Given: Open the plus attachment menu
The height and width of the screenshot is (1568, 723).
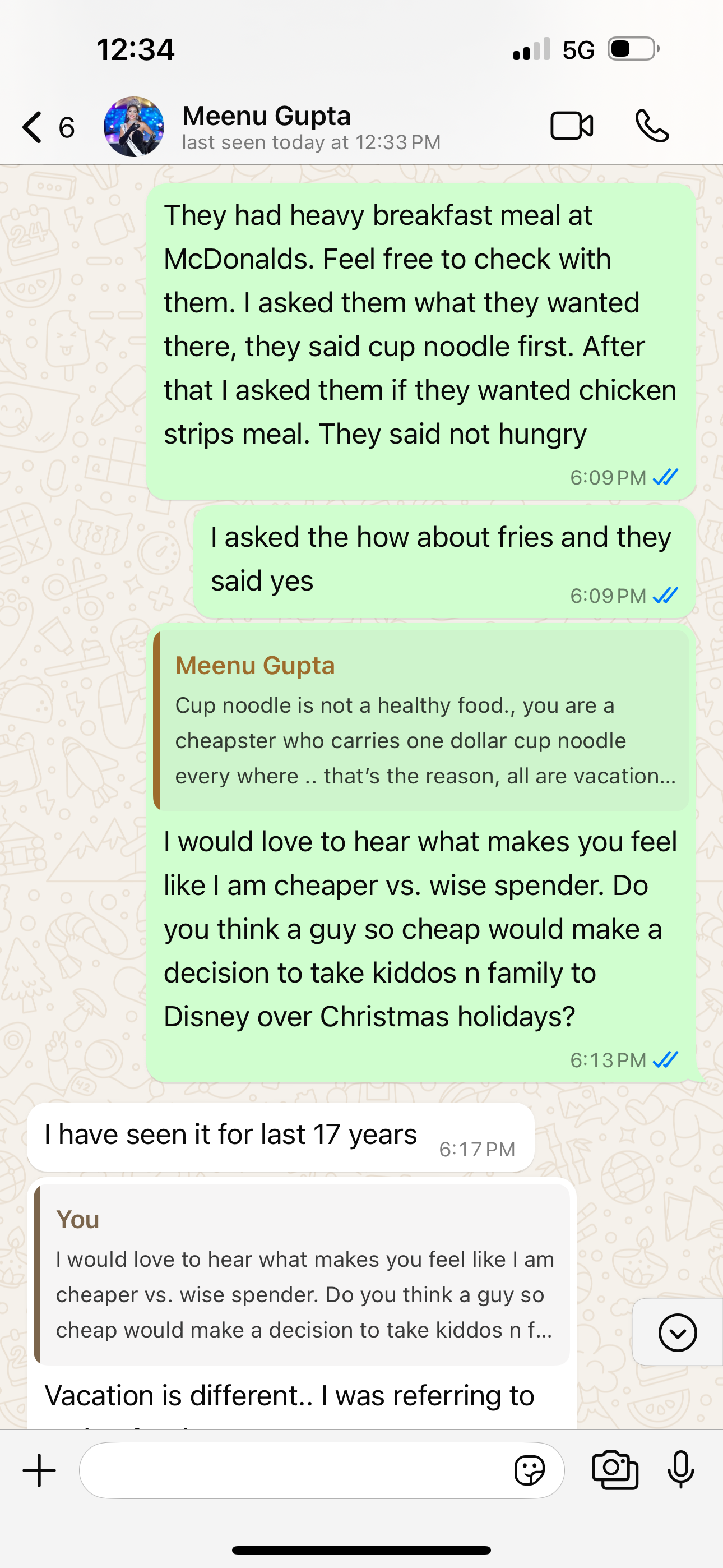Looking at the screenshot, I should point(40,1470).
